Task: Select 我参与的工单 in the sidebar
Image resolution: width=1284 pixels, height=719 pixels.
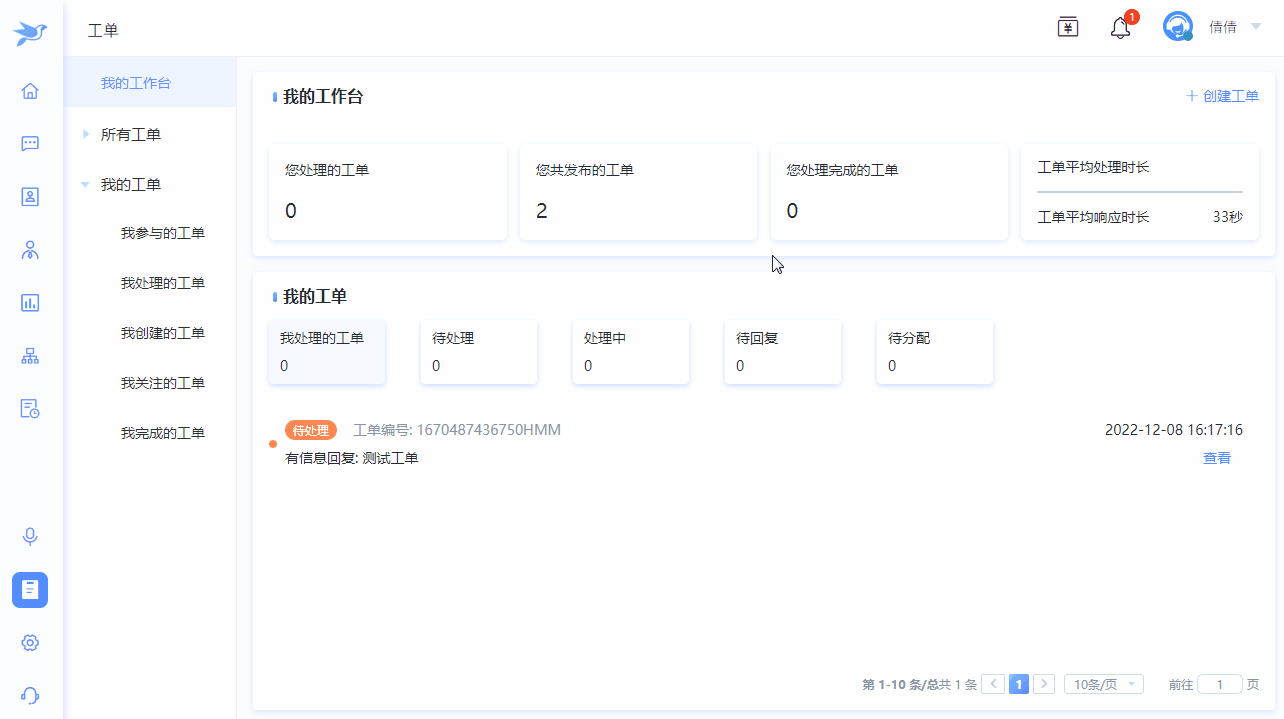Action: [162, 233]
